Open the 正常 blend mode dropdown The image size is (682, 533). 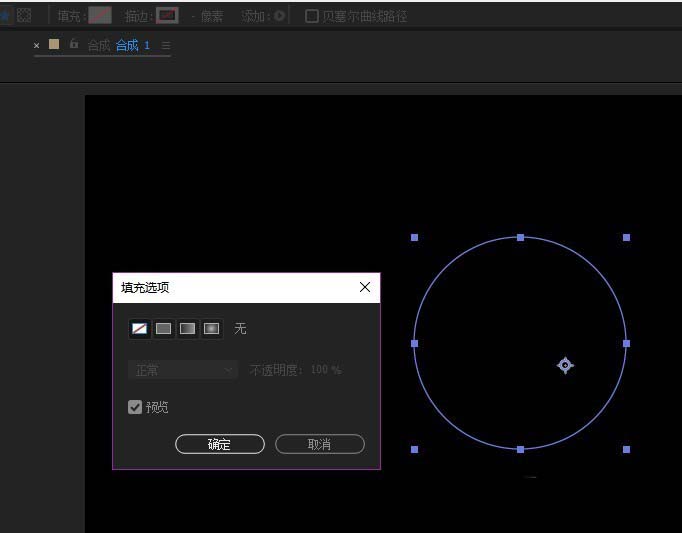click(x=182, y=370)
